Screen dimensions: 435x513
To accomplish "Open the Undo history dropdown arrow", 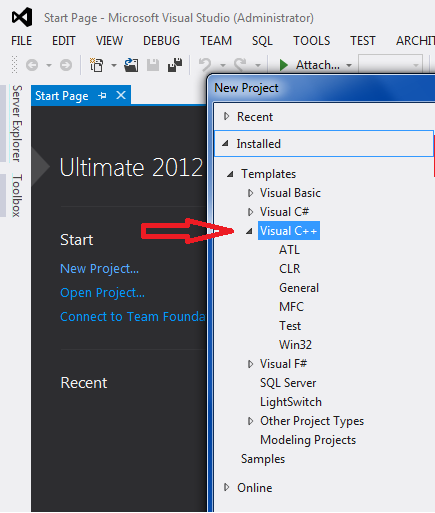I will coord(223,65).
